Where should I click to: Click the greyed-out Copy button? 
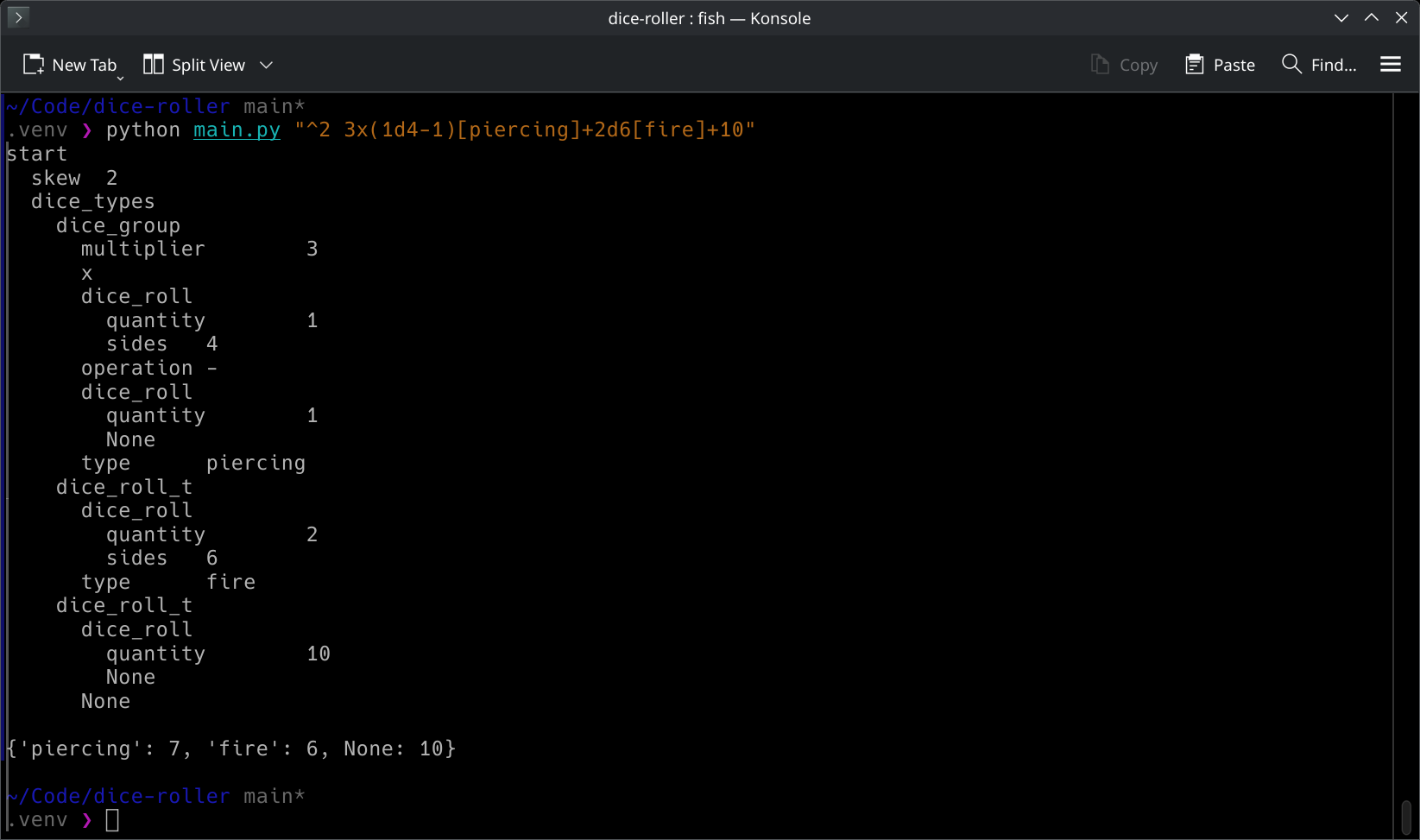1124,65
